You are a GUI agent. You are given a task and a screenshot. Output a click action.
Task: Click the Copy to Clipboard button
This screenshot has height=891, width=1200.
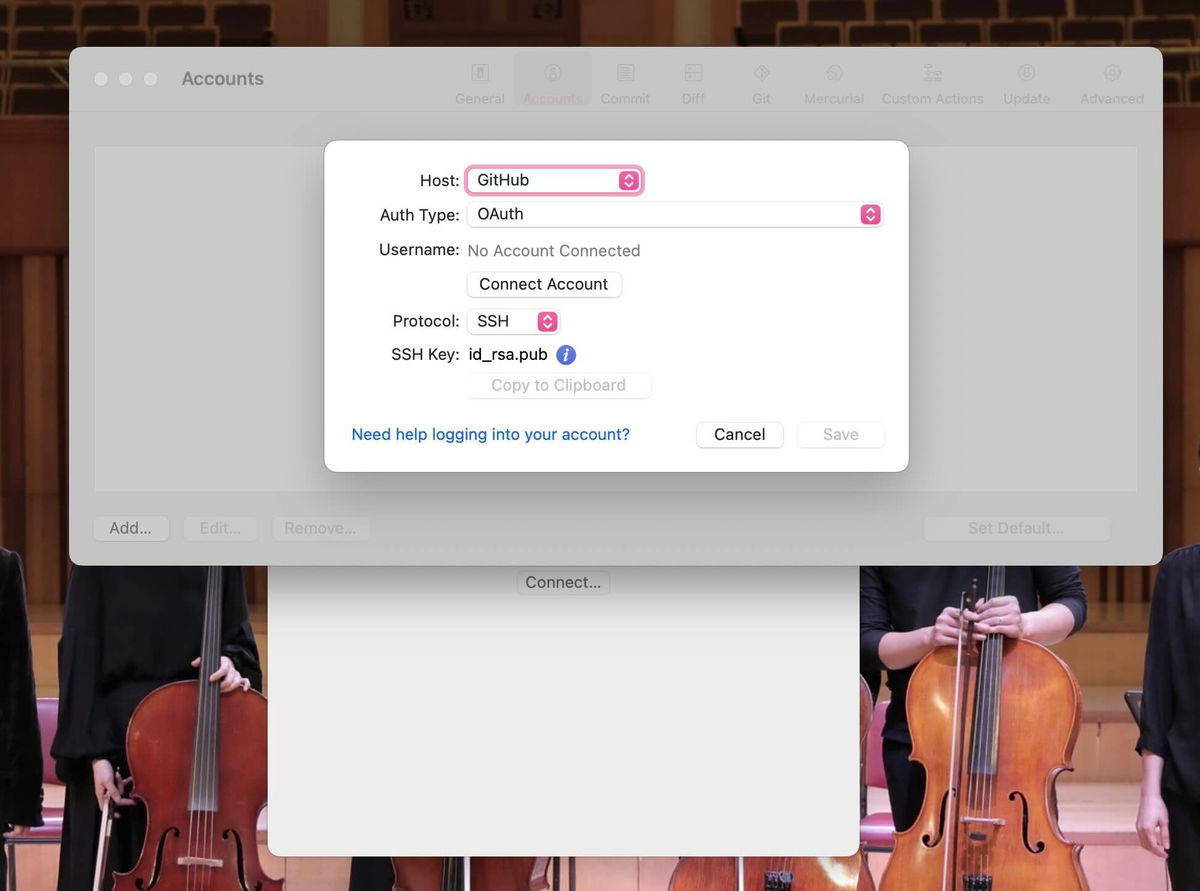click(x=559, y=385)
